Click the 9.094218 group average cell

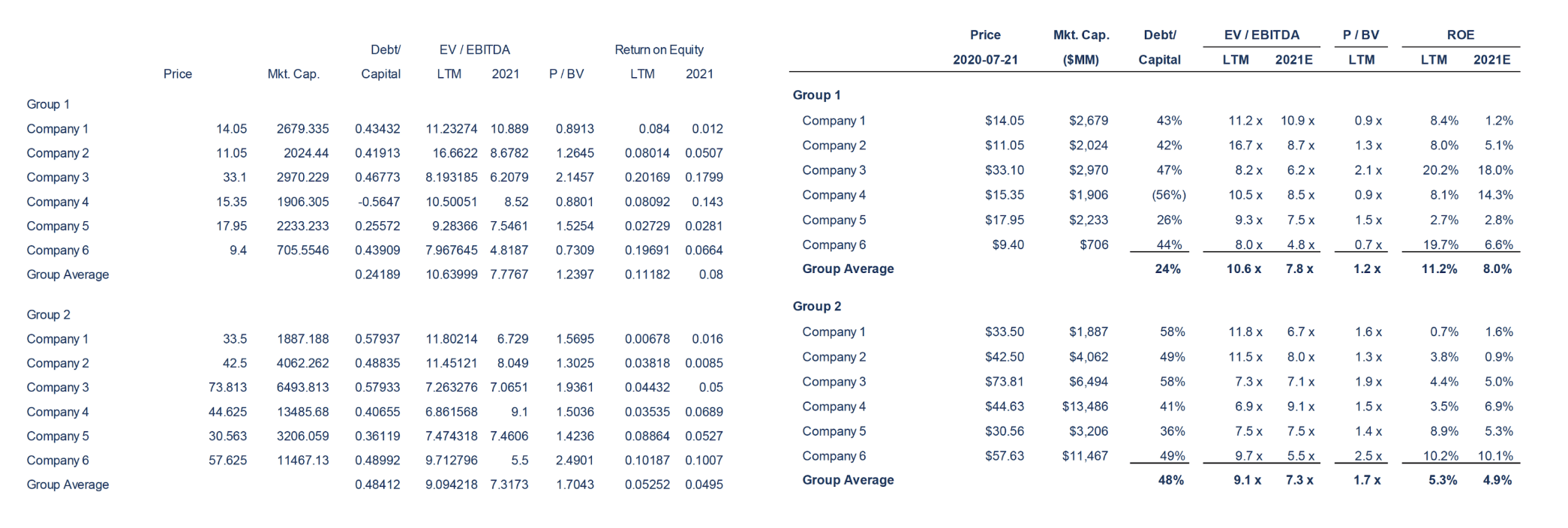pos(451,484)
